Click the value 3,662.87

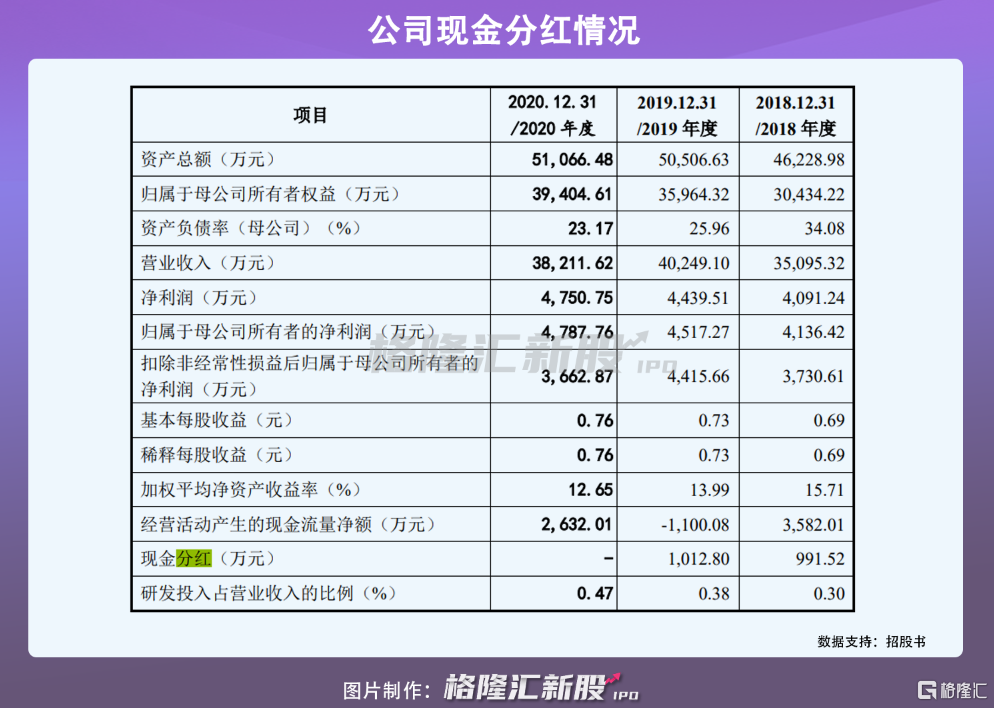tap(577, 377)
